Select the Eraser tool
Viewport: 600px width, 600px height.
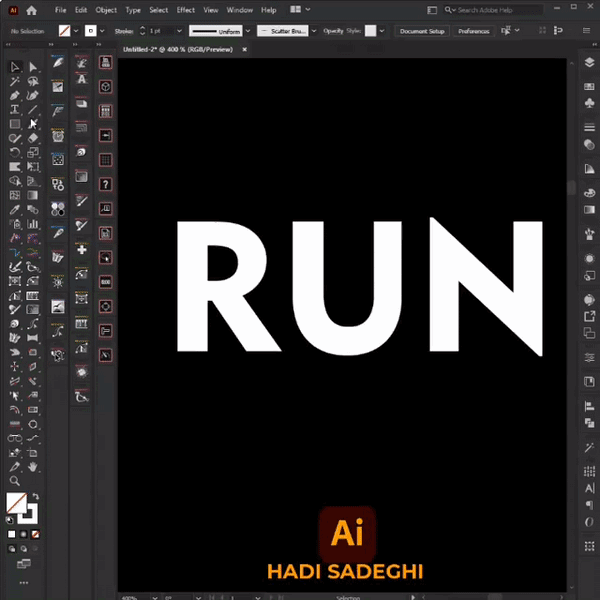(x=33, y=138)
